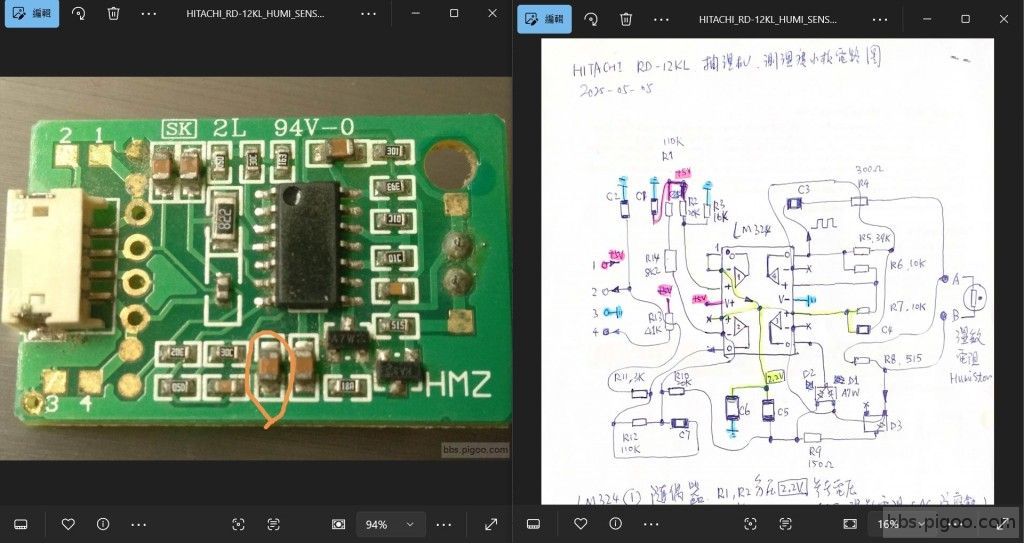The image size is (1024, 543).
Task: Open title bar overflow menu right of filename, left window
Action: coord(368,14)
